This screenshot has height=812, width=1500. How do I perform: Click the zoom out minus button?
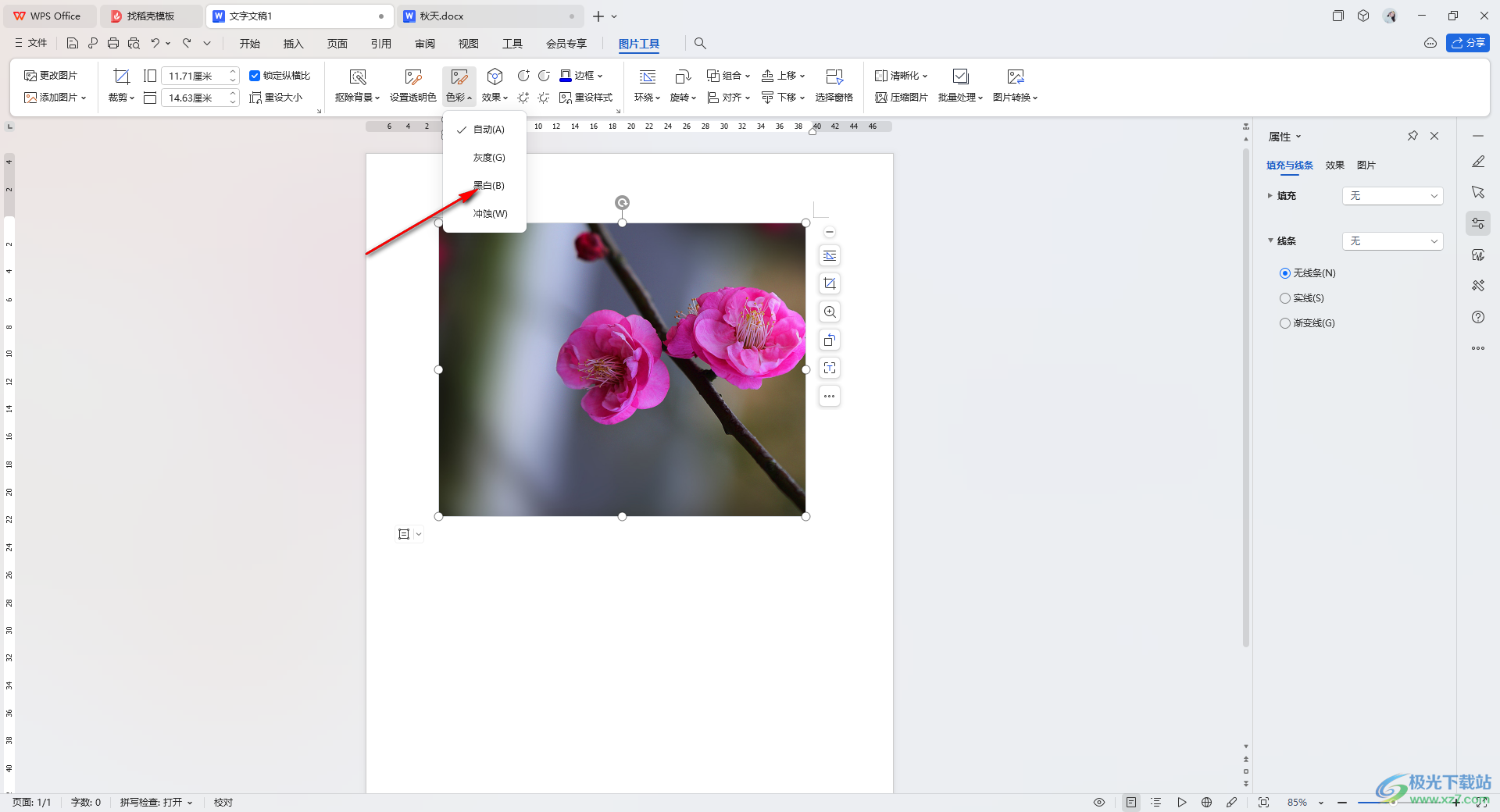pos(1341,803)
